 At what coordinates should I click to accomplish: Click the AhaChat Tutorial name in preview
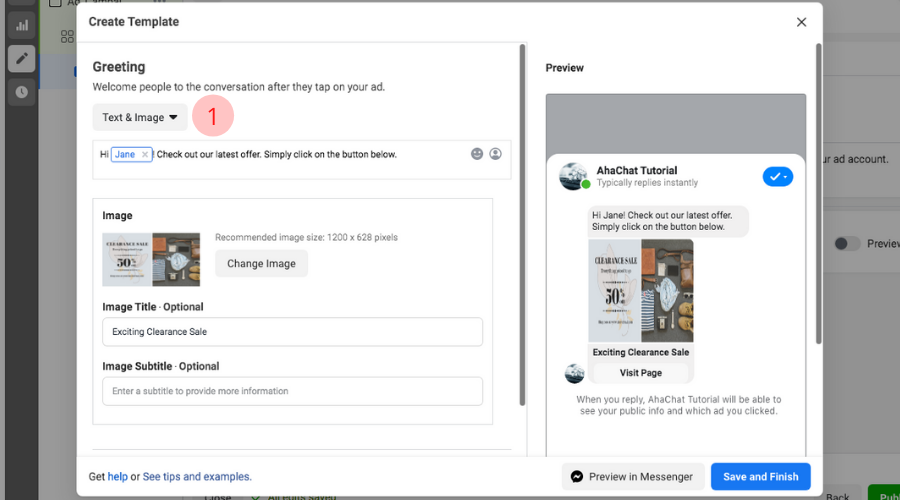coord(637,170)
